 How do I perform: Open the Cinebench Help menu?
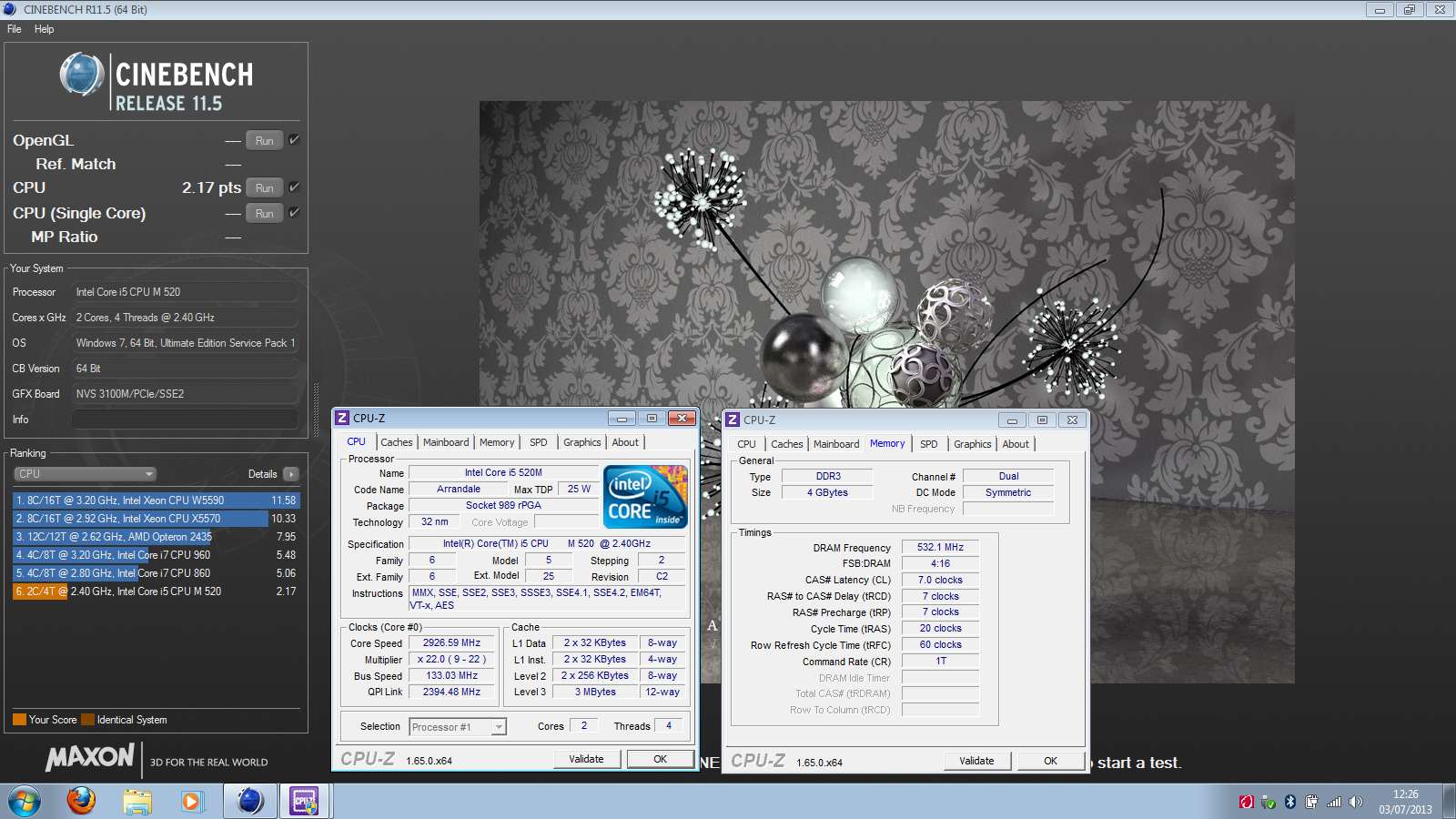(45, 29)
